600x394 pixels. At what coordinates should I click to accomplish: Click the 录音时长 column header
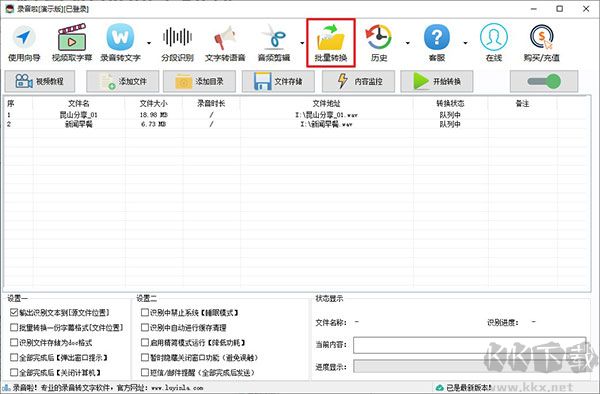[x=211, y=103]
